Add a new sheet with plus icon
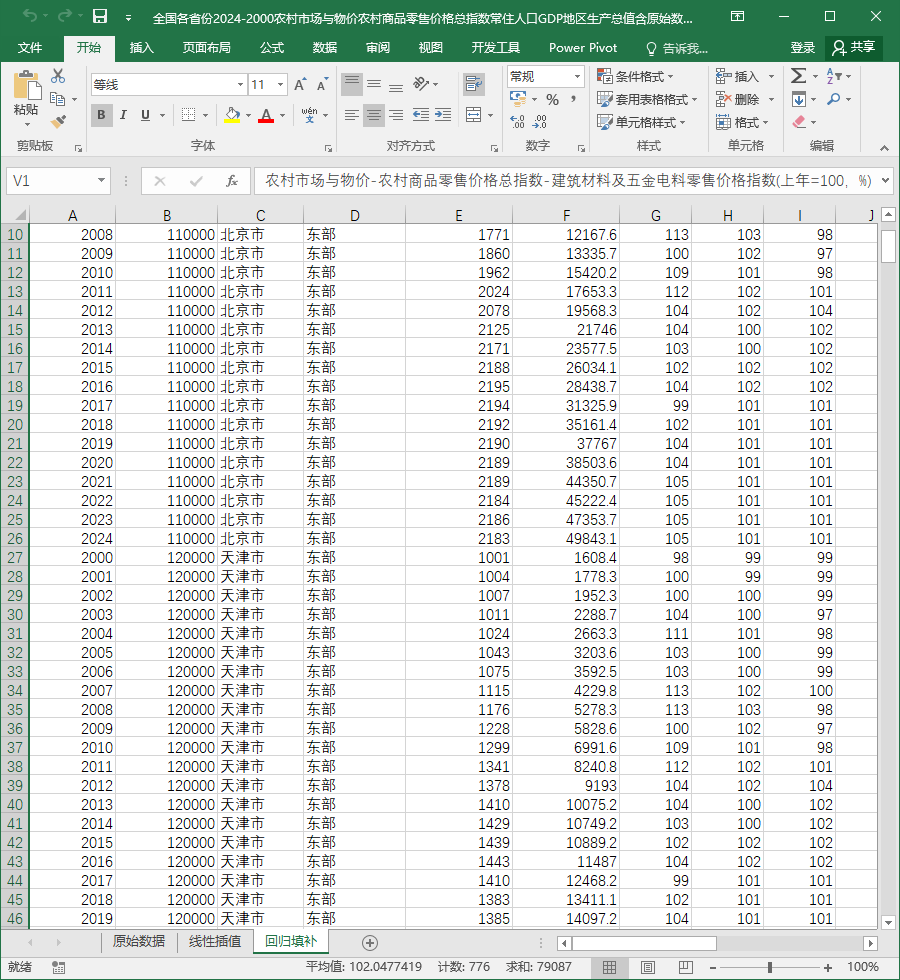The height and width of the screenshot is (980, 900). [369, 943]
